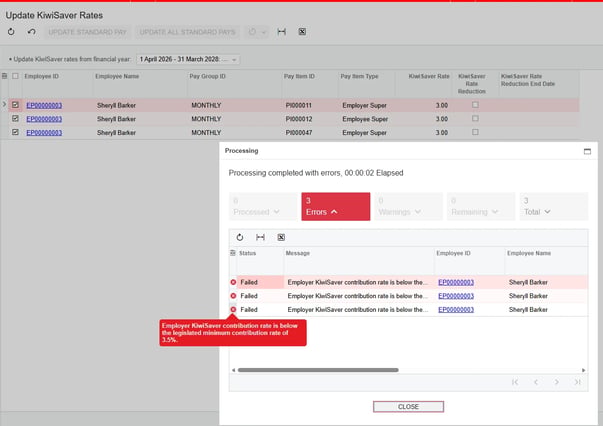Open EP0000003 link in the PI000047 row

point(44,133)
